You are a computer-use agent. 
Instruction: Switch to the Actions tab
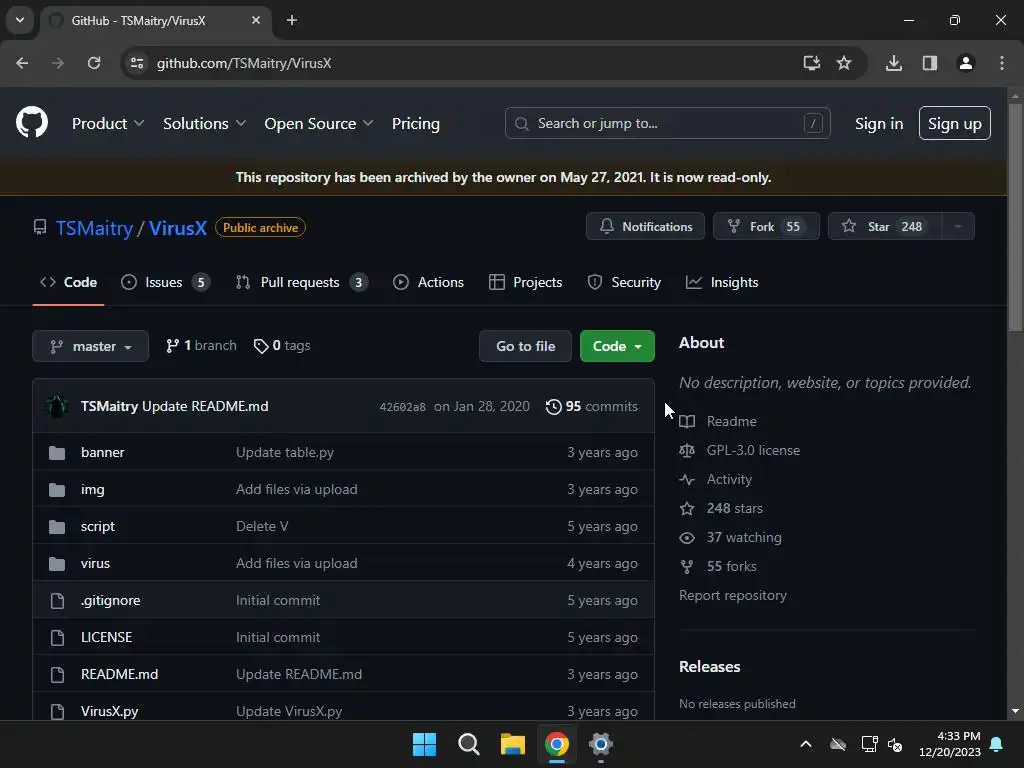[x=428, y=282]
